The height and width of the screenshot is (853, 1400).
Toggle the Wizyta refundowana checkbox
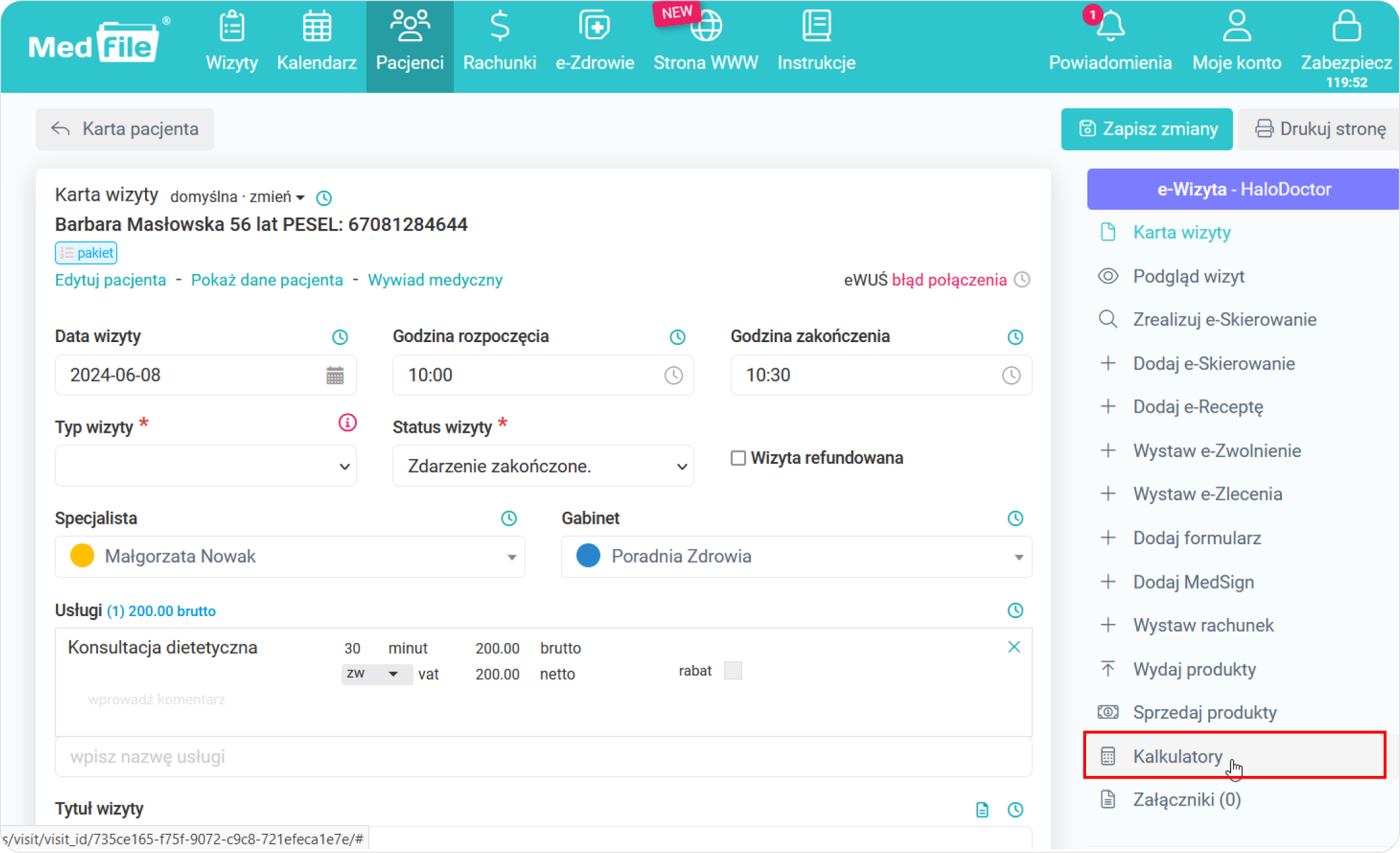[738, 458]
